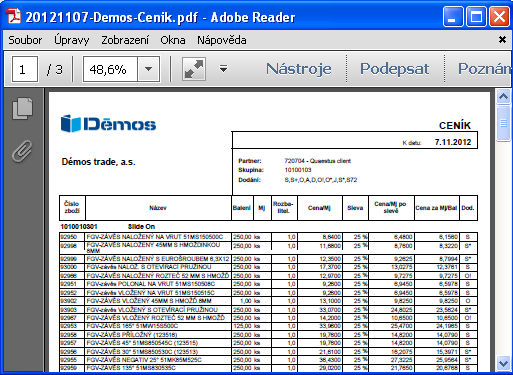This screenshot has width=513, height=375.
Task: Click the 'Dod.' column header
Action: 468,208
